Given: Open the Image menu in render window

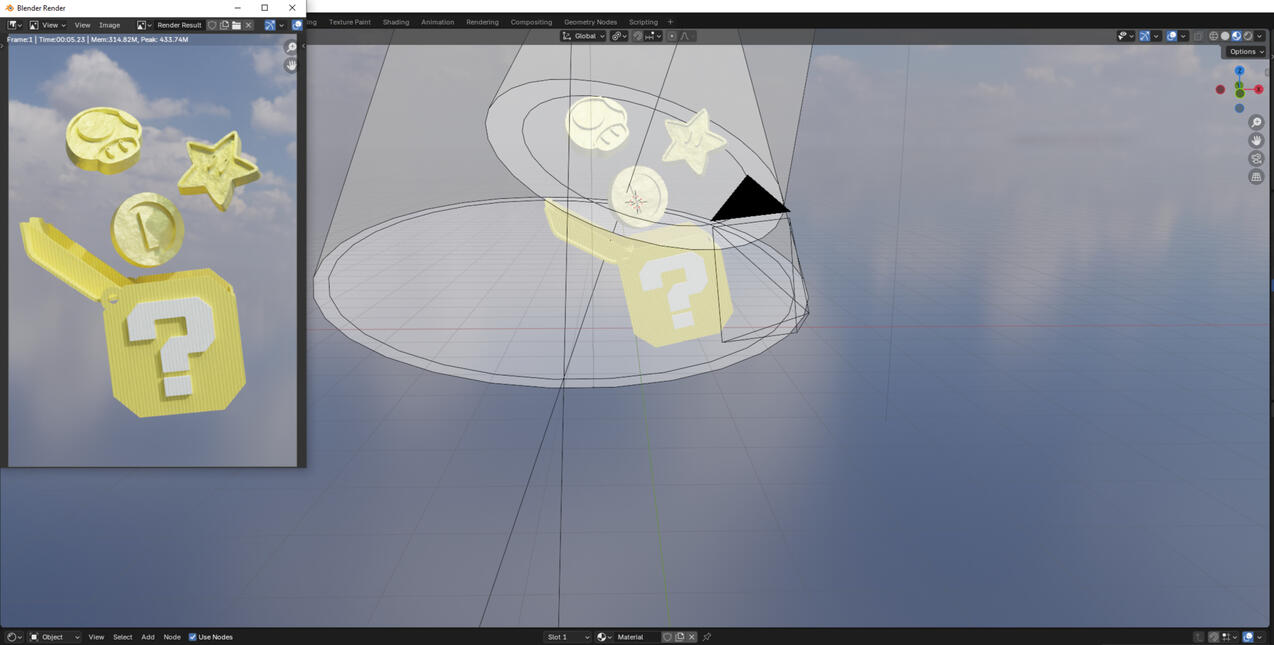Looking at the screenshot, I should pyautogui.click(x=109, y=25).
